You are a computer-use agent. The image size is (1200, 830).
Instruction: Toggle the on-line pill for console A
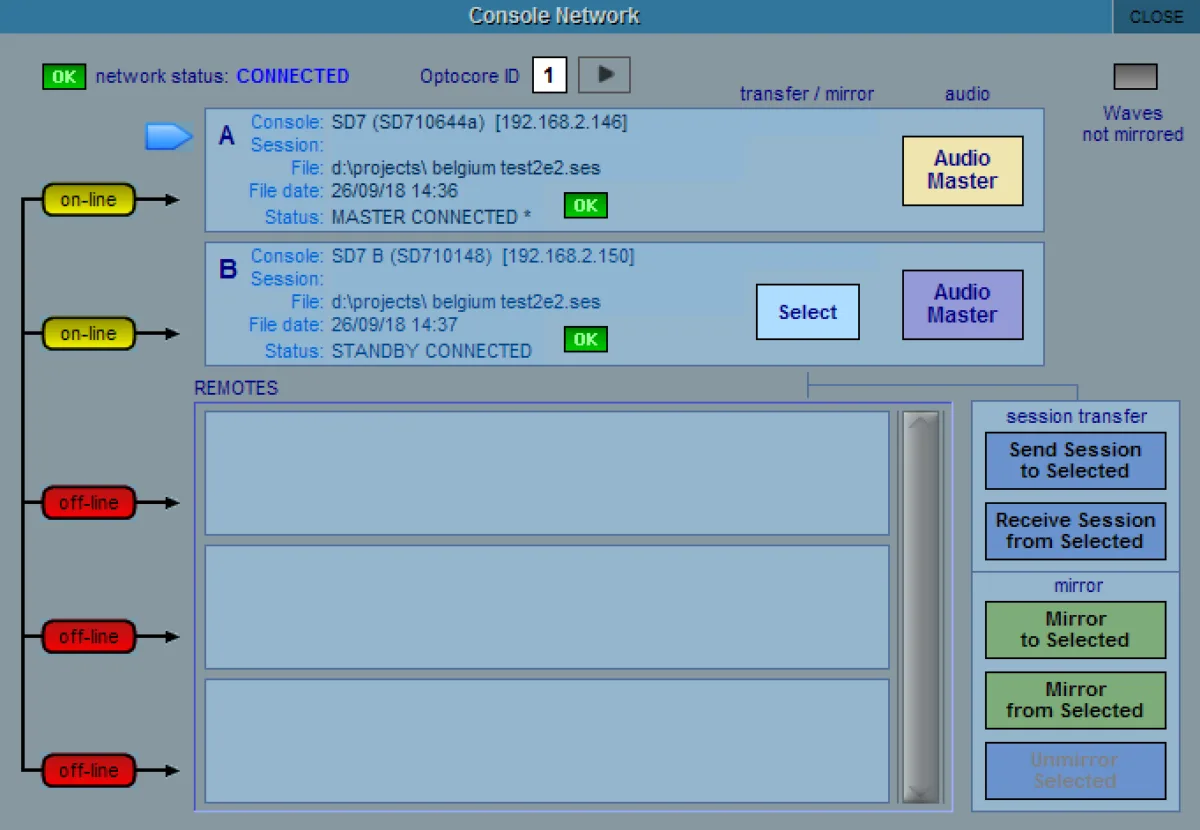click(x=88, y=200)
